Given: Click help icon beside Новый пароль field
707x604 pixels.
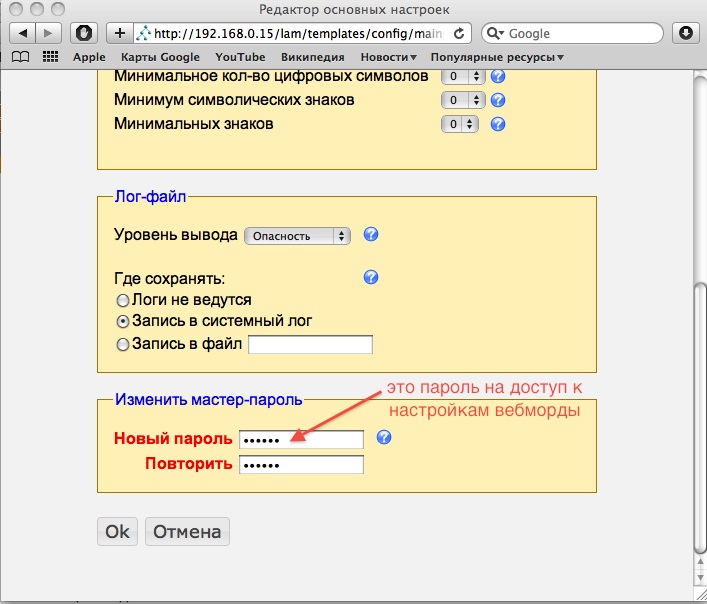Looking at the screenshot, I should click(383, 438).
